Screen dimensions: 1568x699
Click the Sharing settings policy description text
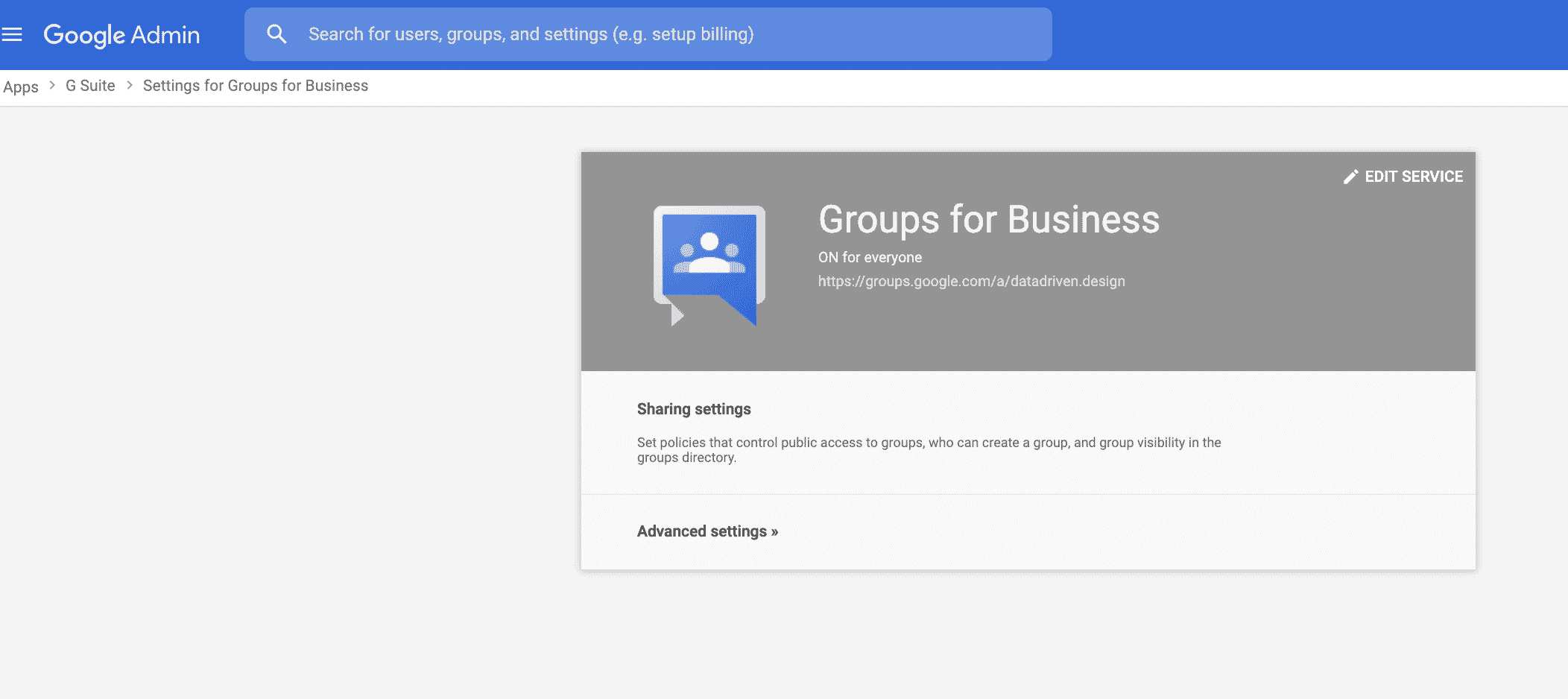[x=929, y=449]
